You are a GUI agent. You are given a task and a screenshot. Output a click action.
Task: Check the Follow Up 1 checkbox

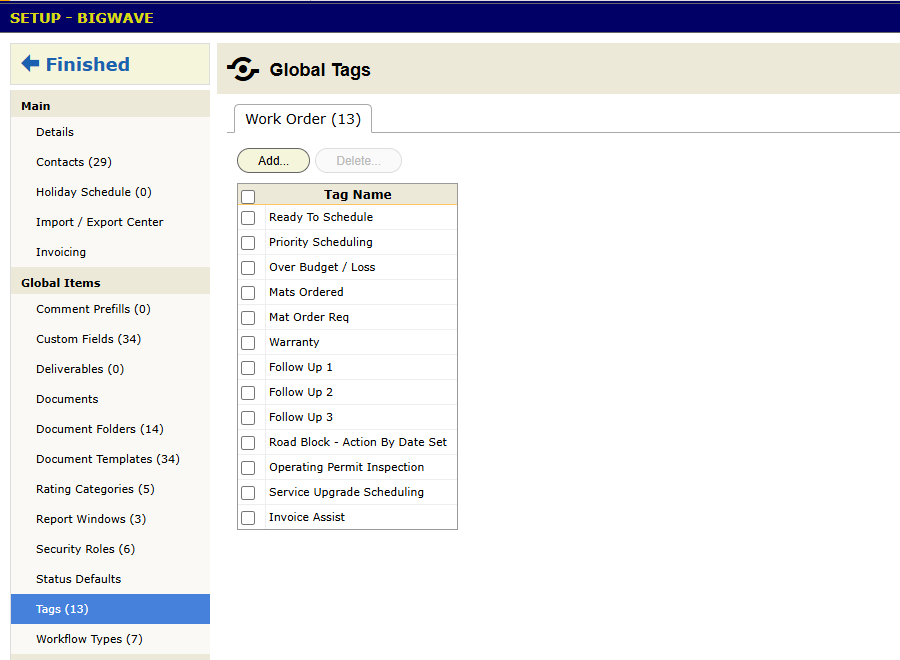click(x=248, y=368)
